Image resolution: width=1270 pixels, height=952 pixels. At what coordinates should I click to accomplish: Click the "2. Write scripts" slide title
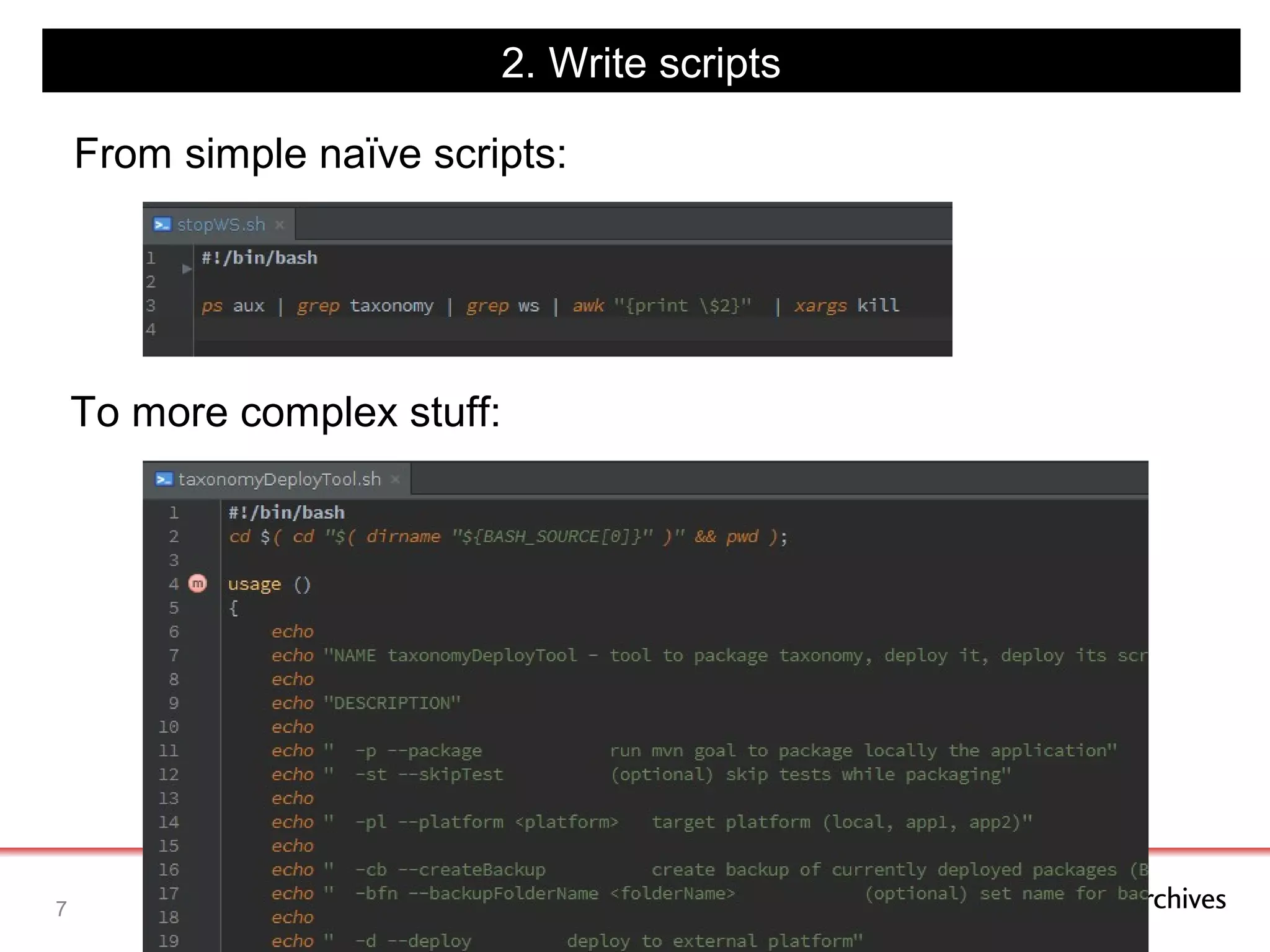pos(641,63)
